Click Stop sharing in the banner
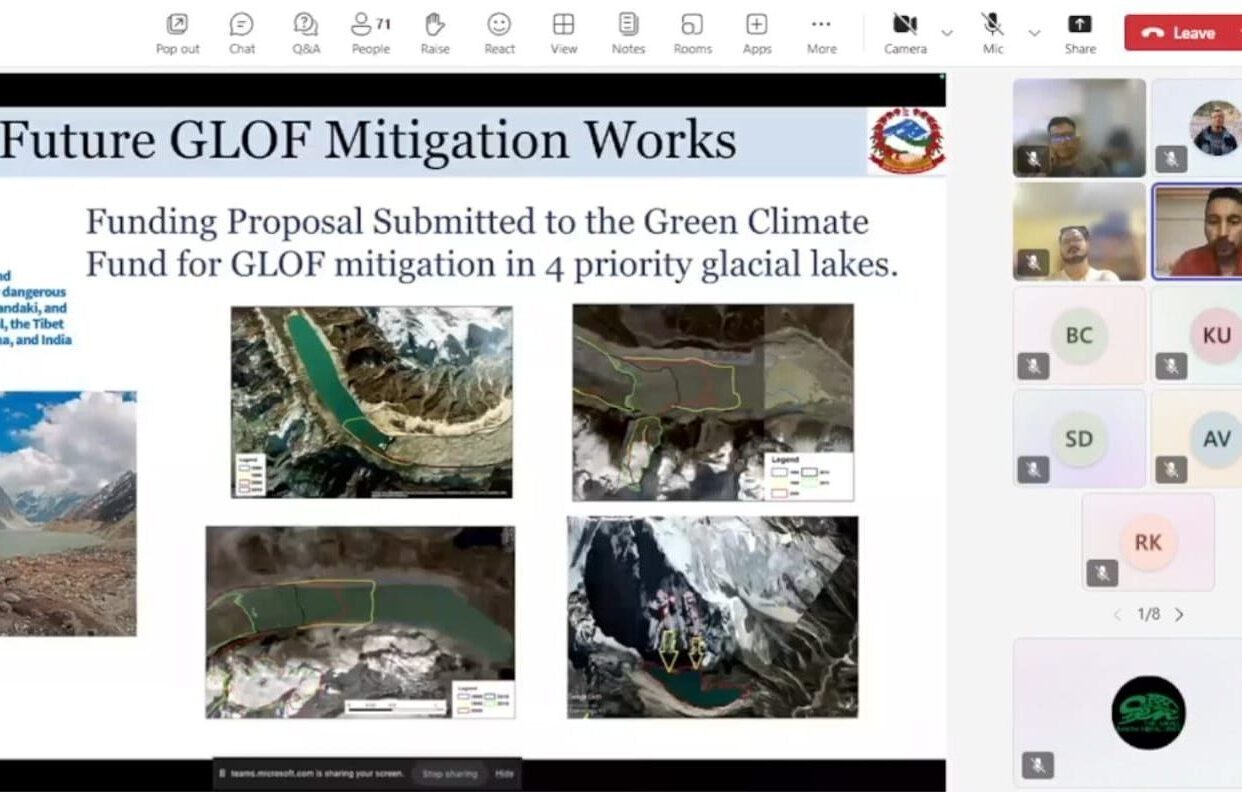1242x792 pixels. (x=449, y=774)
